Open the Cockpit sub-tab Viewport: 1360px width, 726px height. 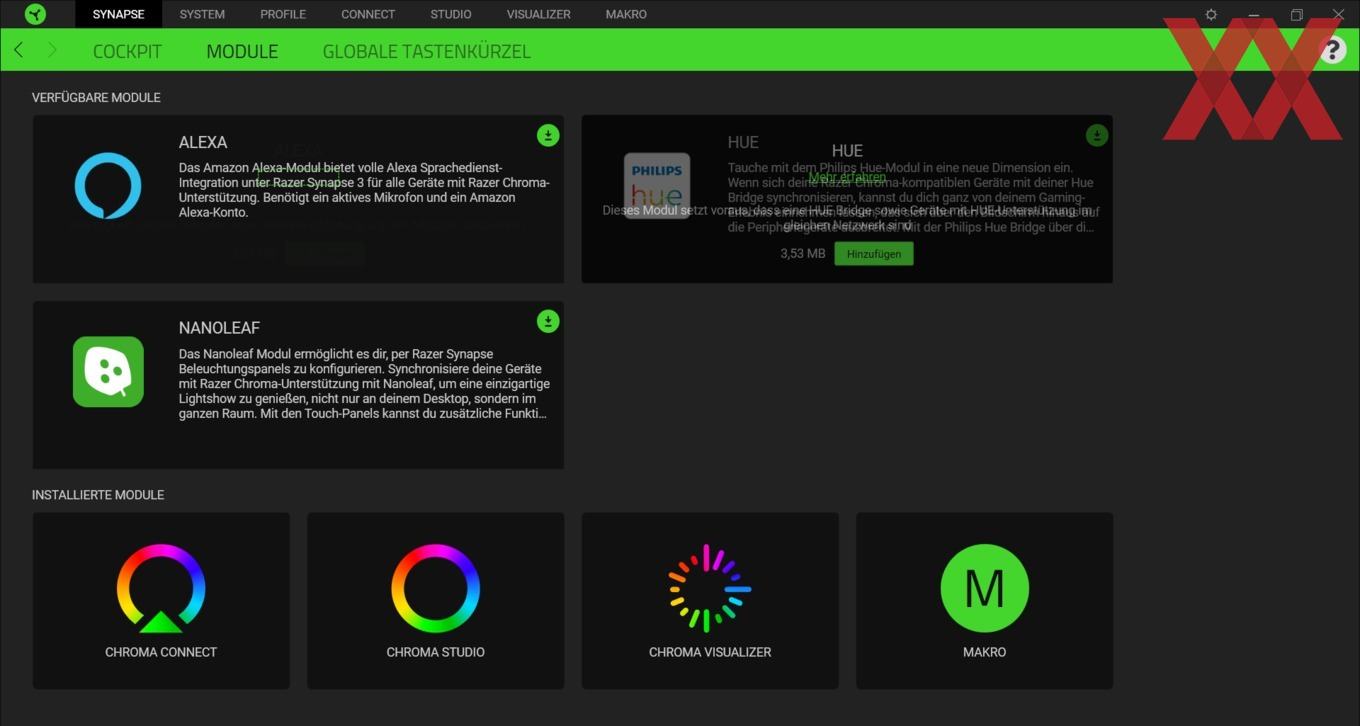(x=127, y=51)
